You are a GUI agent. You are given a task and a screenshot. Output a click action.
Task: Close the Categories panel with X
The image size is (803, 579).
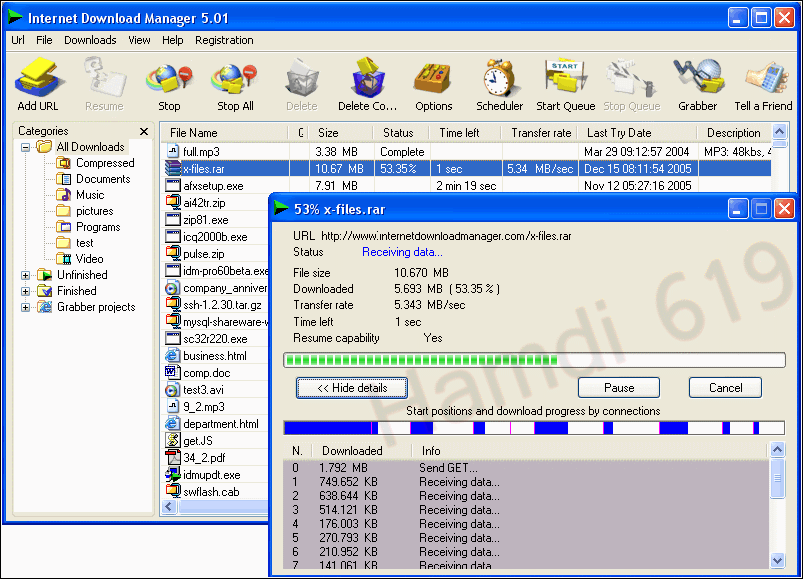pyautogui.click(x=144, y=132)
